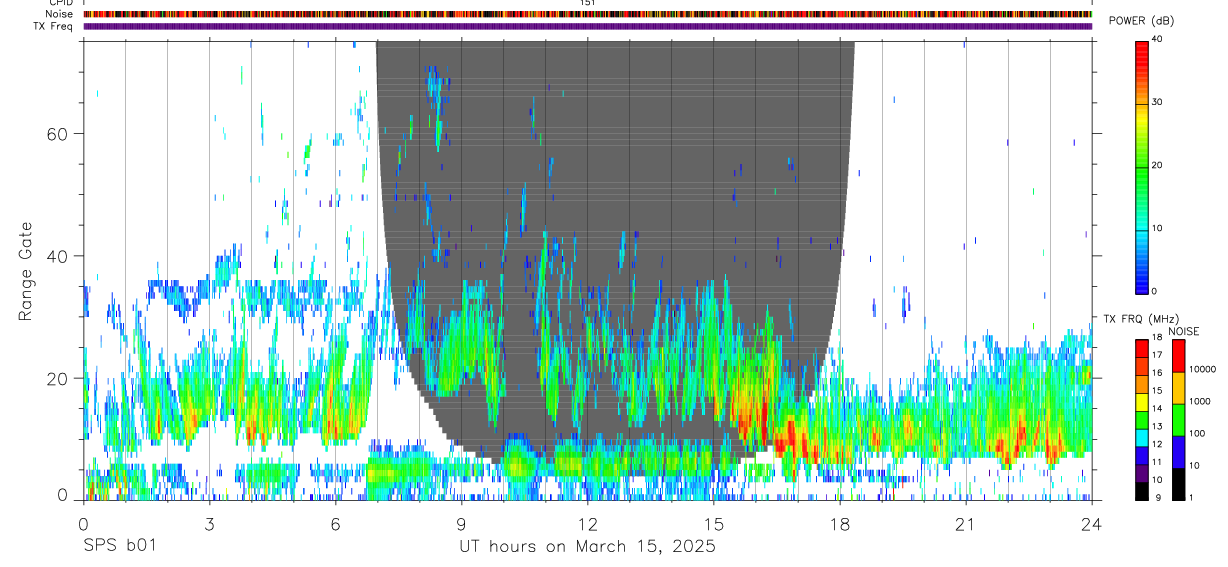Image resolution: width=1228 pixels, height=567 pixels.
Task: Click the hour 24 tick label
Action: click(1091, 524)
